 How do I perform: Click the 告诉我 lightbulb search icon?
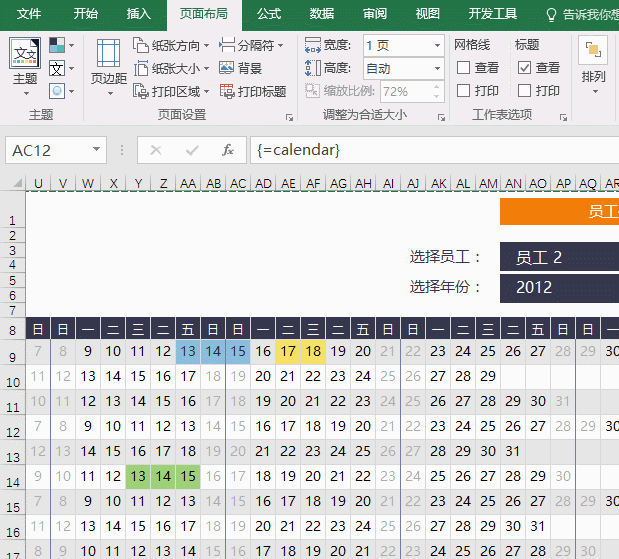[551, 15]
